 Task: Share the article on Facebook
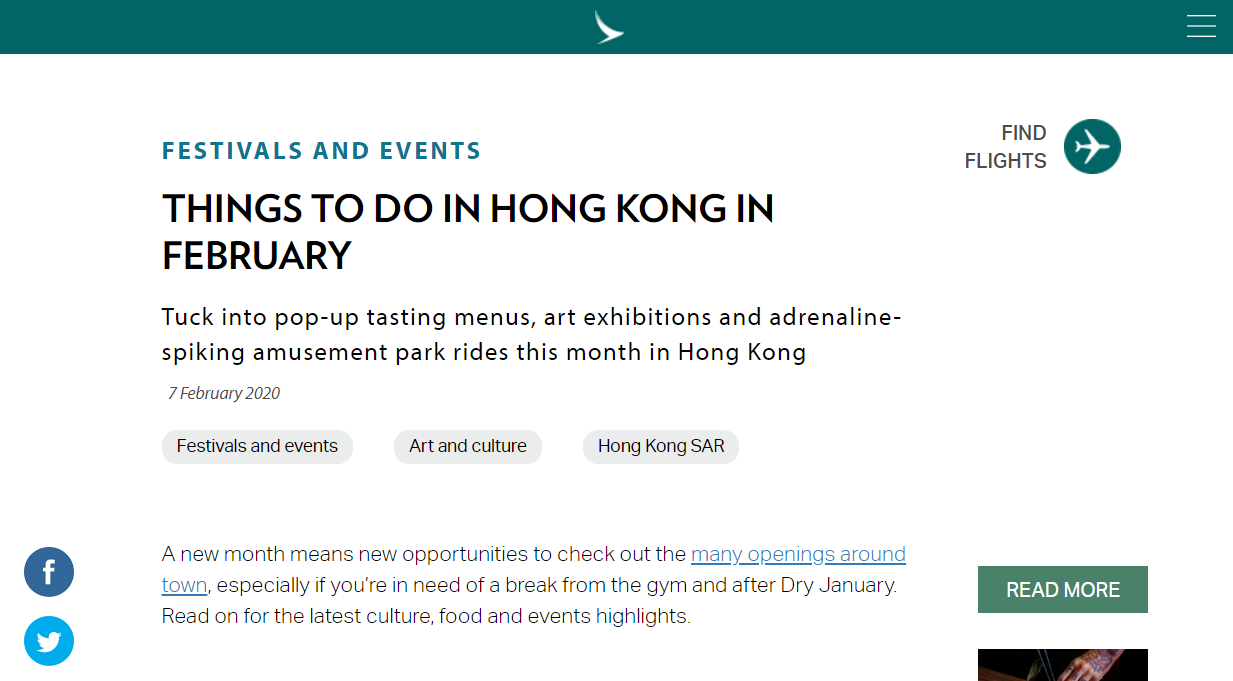click(x=49, y=572)
